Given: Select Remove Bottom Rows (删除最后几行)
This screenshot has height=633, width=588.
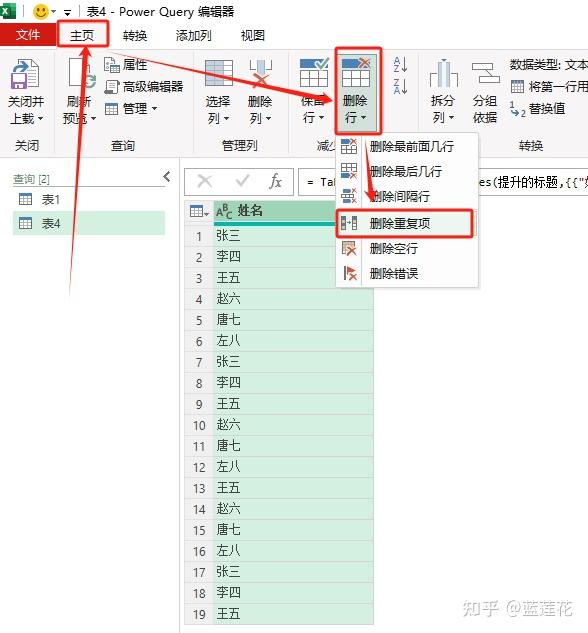Looking at the screenshot, I should [x=407, y=171].
